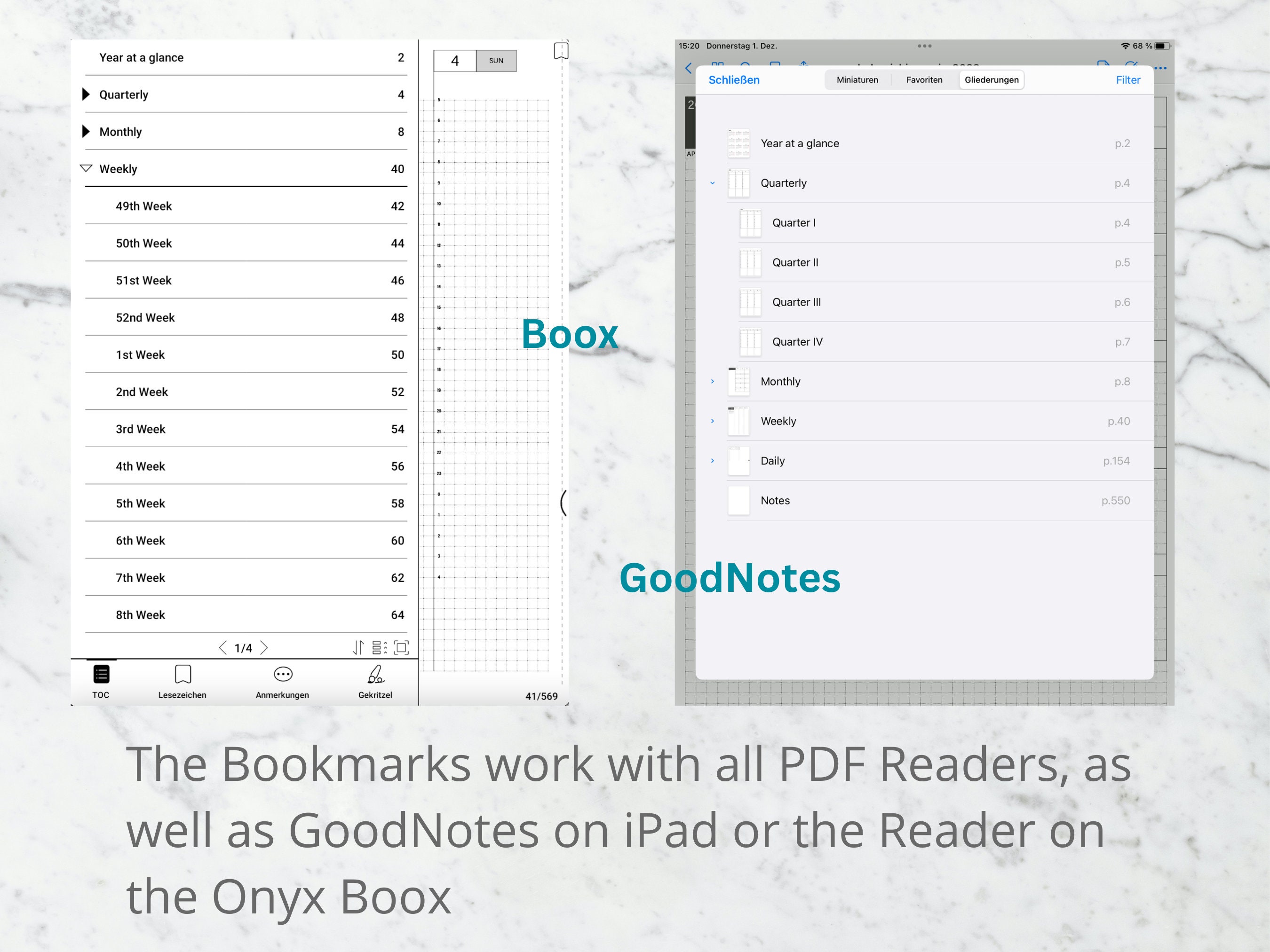Open the Notes page thumbnail in GoodNotes
Screen dimensions: 1270x952
click(x=739, y=500)
